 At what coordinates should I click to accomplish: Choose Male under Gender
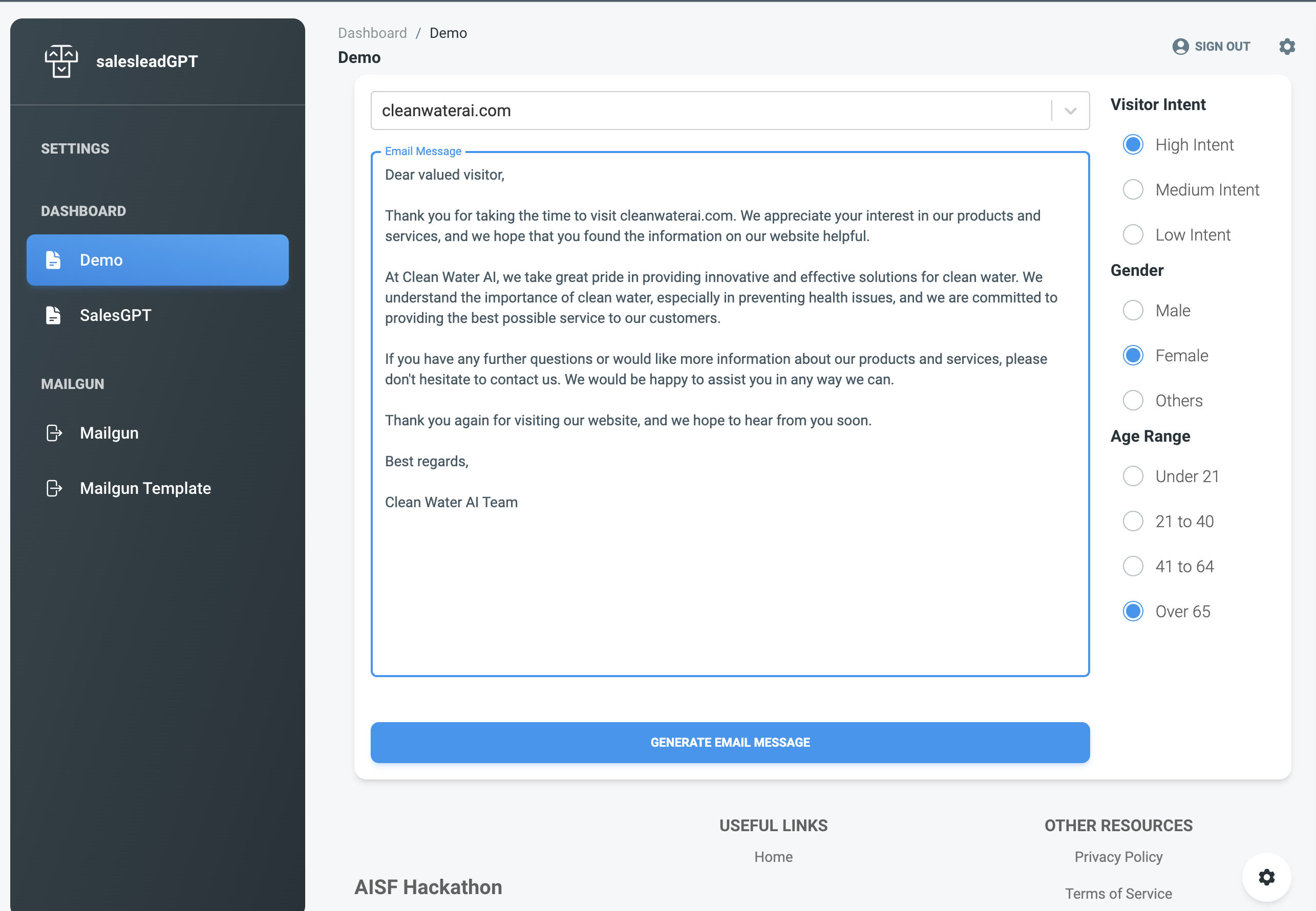1133,310
